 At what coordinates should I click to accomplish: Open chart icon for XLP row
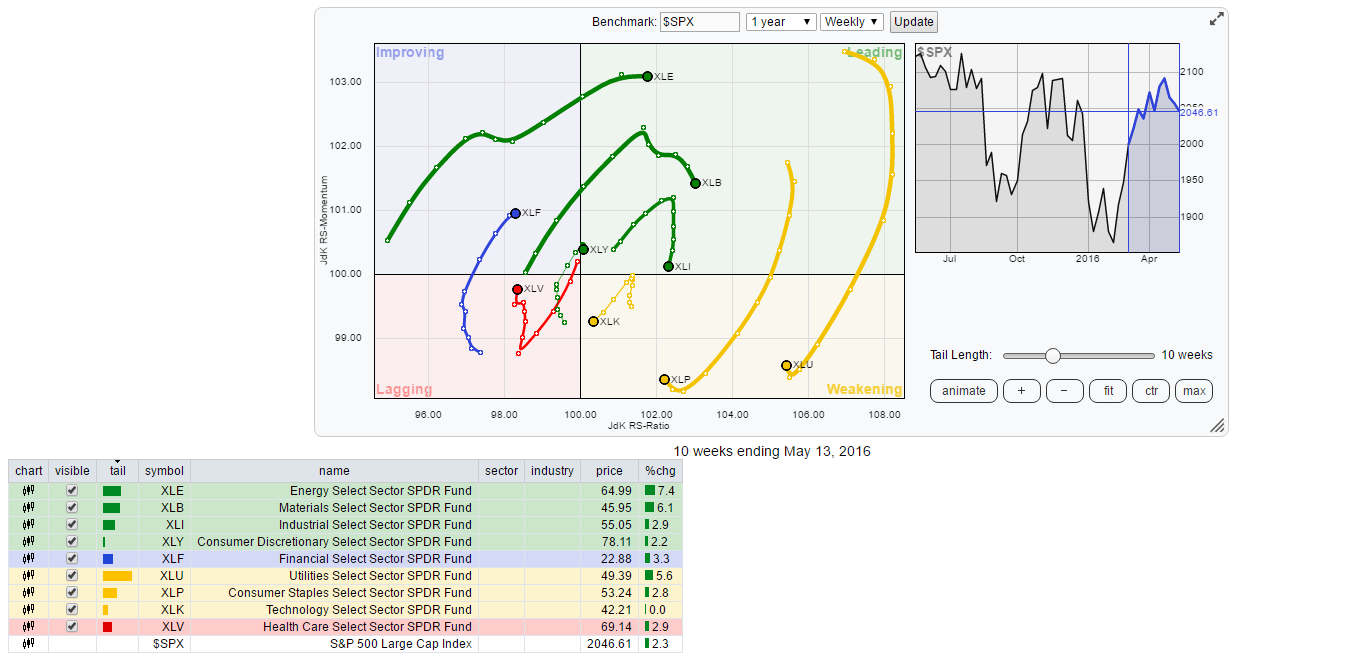click(x=28, y=593)
